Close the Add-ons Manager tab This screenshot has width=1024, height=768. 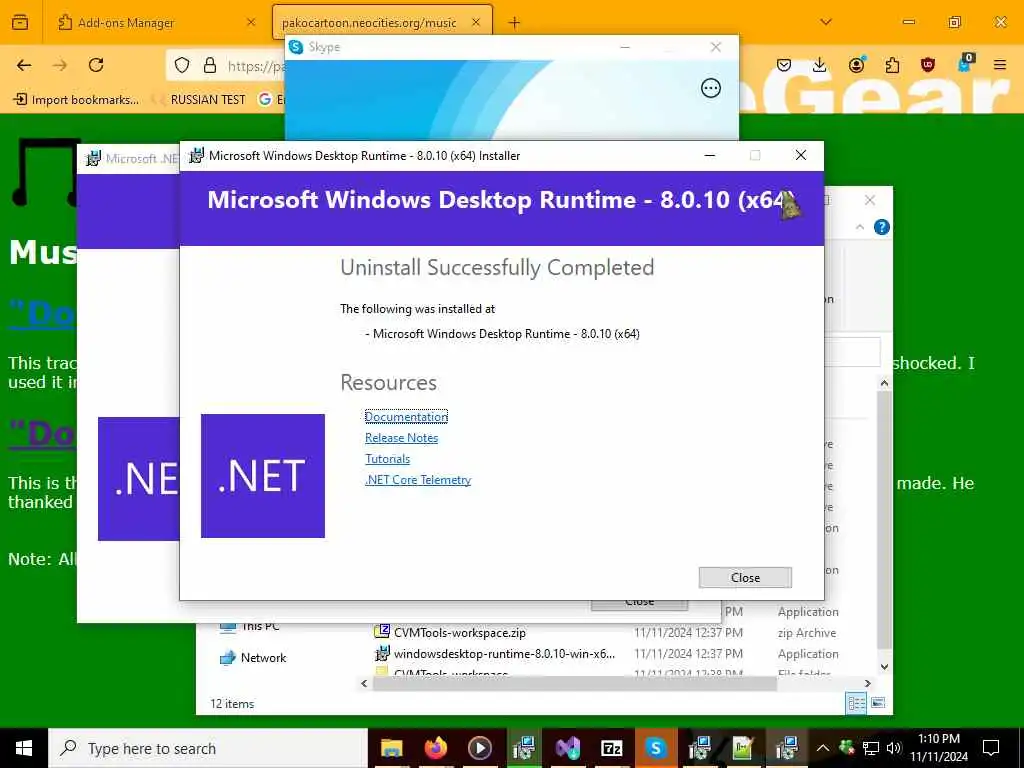(x=251, y=22)
